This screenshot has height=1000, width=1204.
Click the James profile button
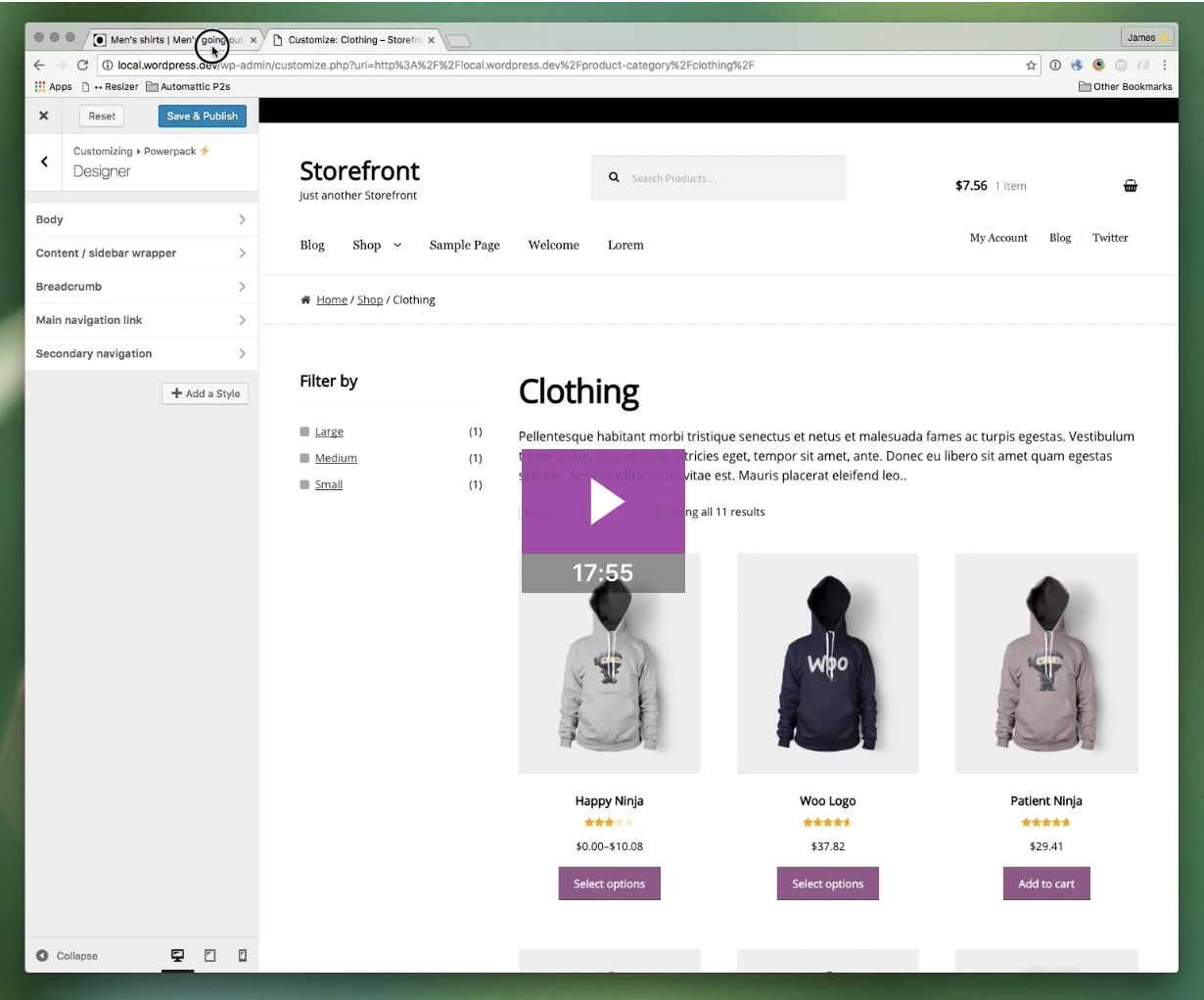(1147, 37)
